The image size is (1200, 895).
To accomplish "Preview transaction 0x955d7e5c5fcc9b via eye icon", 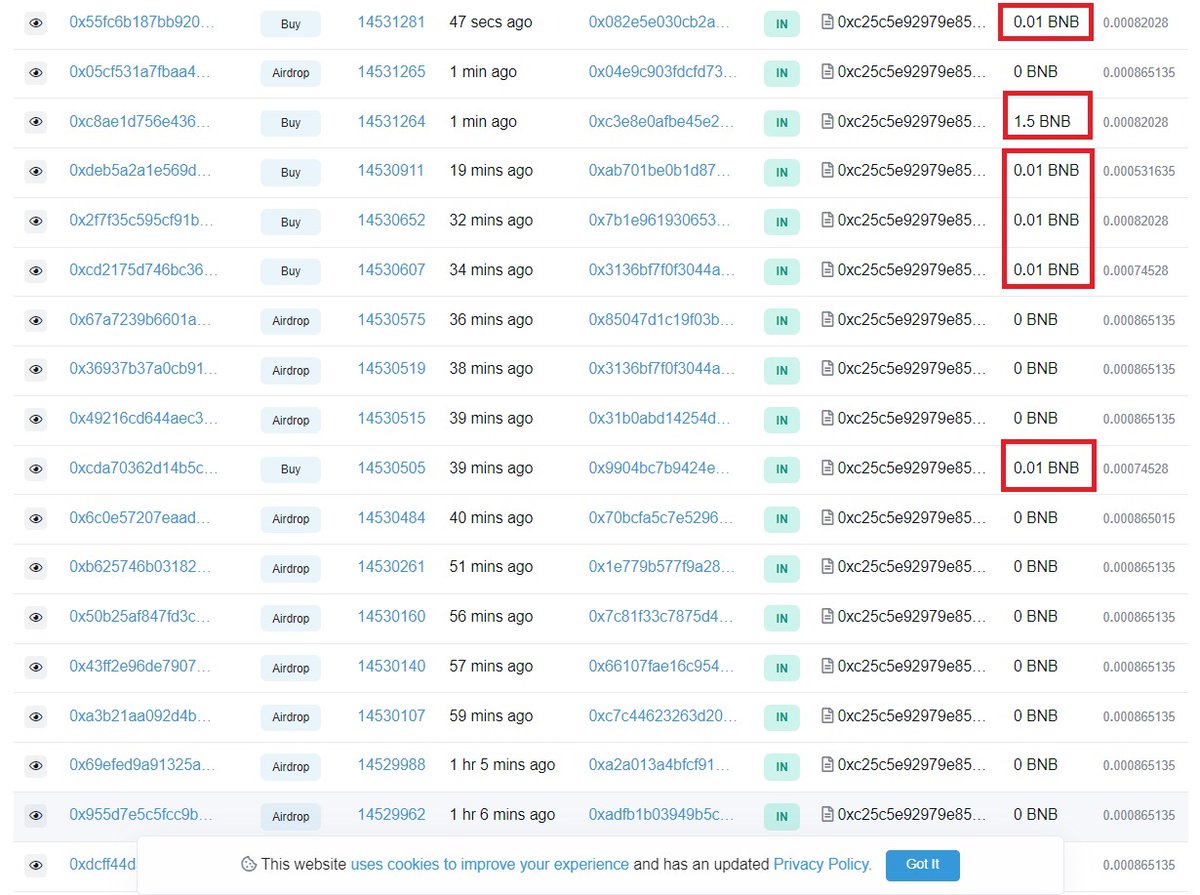I will [x=36, y=815].
